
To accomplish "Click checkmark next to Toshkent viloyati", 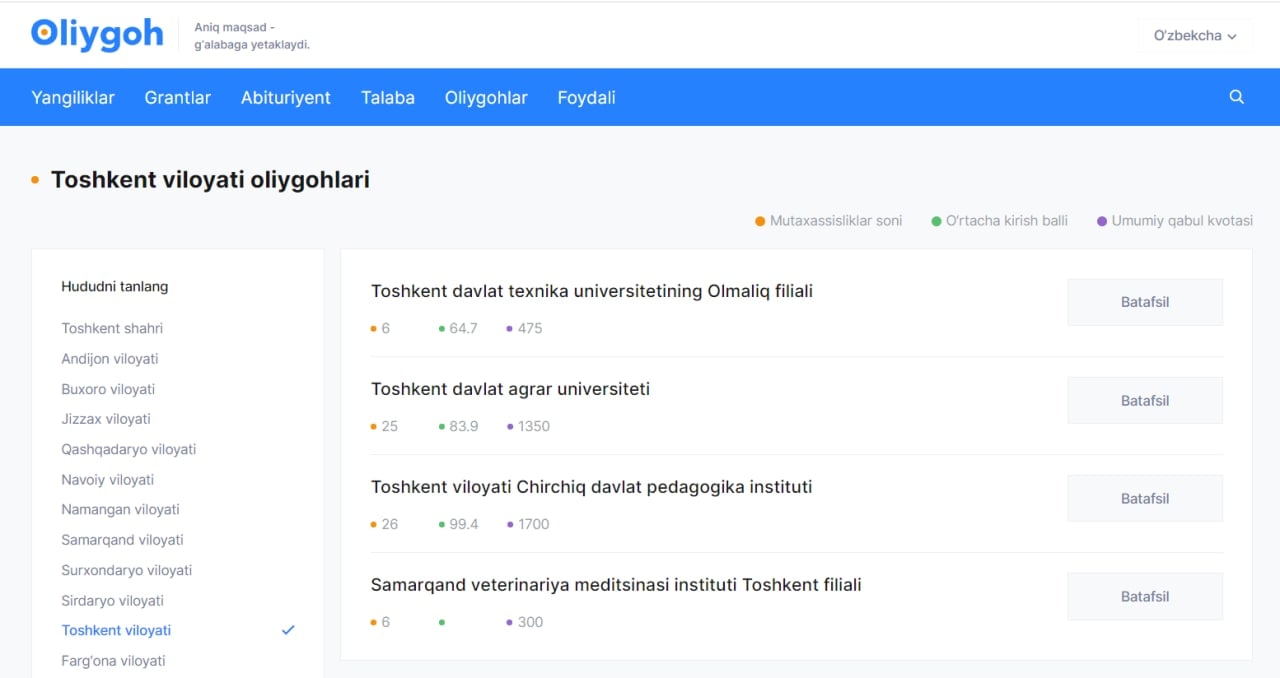I will click(x=288, y=630).
